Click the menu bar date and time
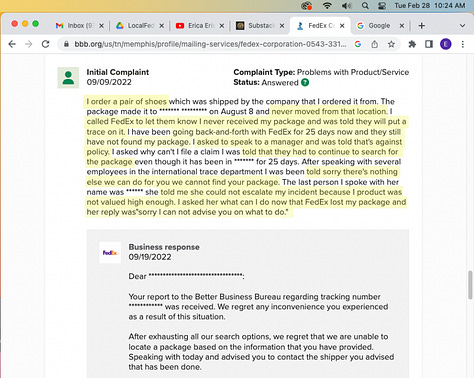Viewport: 474px width, 378px height. pos(430,6)
